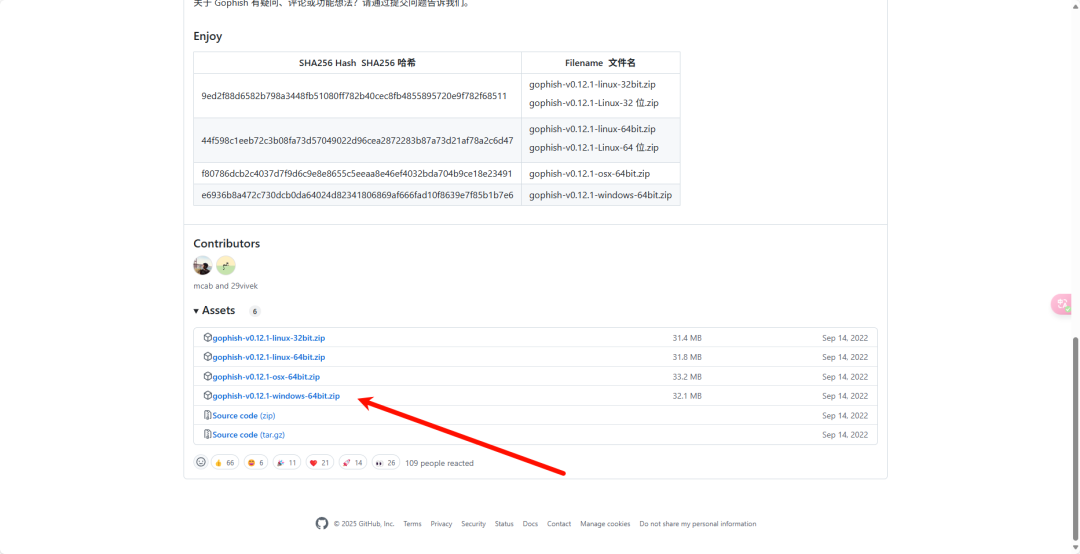Click the © 2025 GitHub, Inc. text

coord(364,524)
